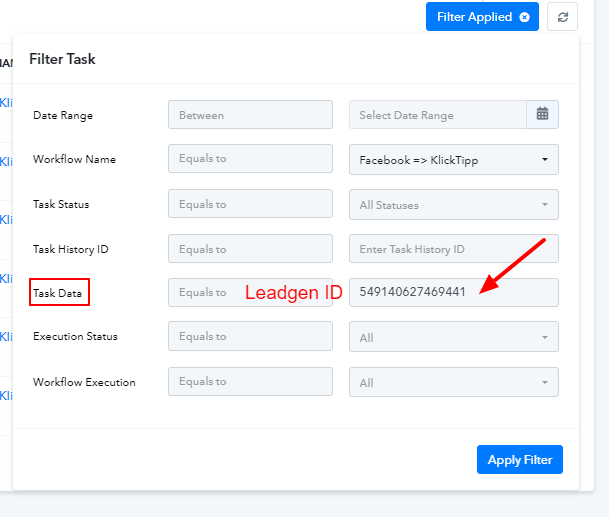Expand the All Statuses dropdown
The width and height of the screenshot is (609, 517).
click(x=454, y=205)
